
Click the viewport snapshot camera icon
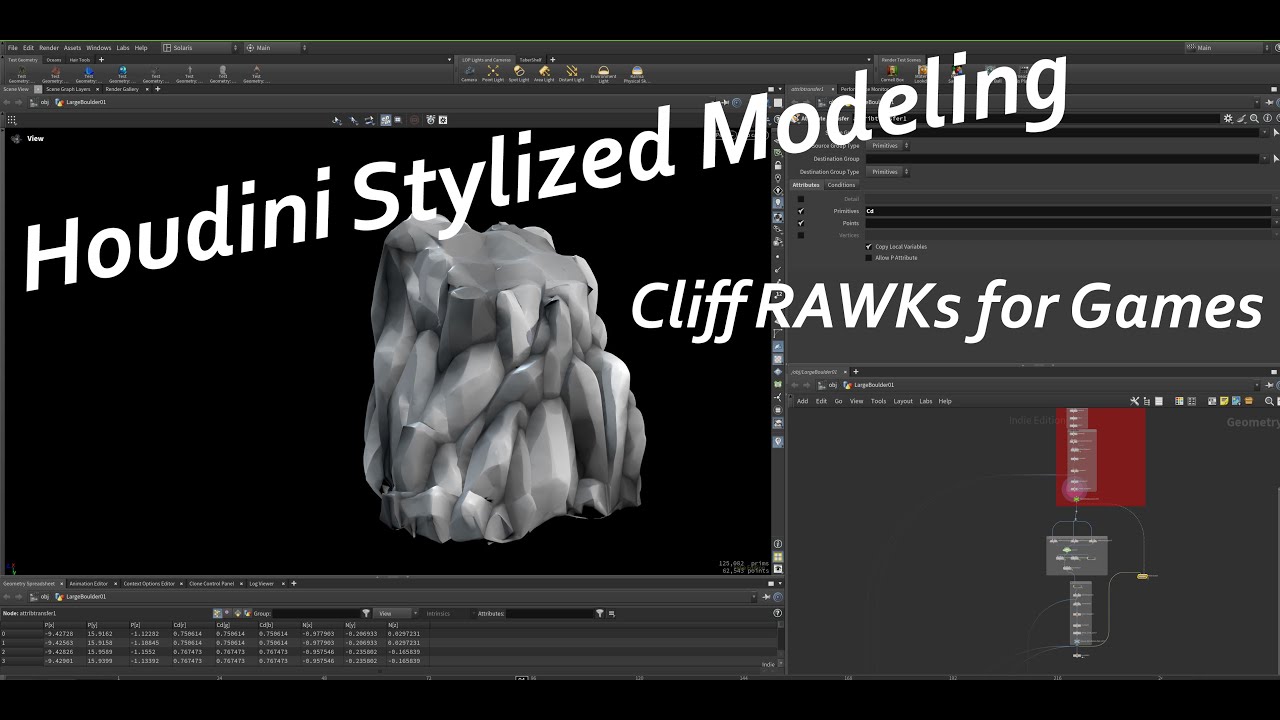tap(430, 120)
